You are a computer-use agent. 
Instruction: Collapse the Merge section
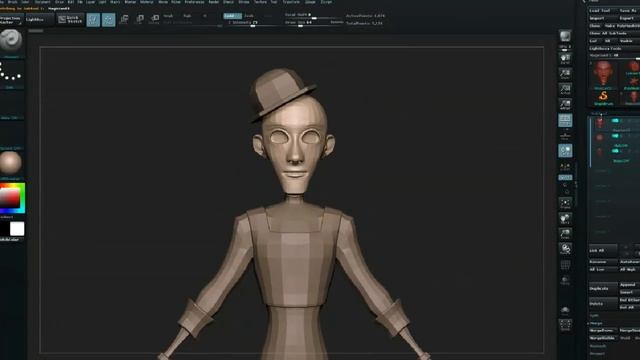[596, 323]
